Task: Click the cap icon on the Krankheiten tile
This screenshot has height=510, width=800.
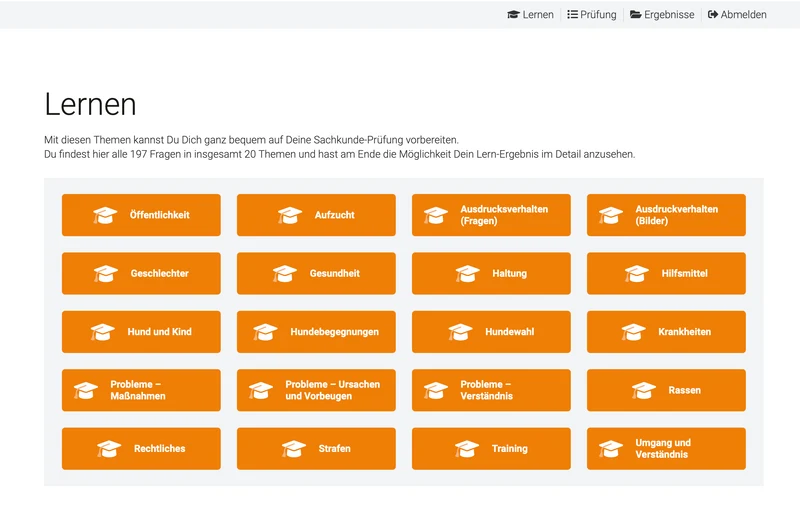Action: click(x=633, y=332)
